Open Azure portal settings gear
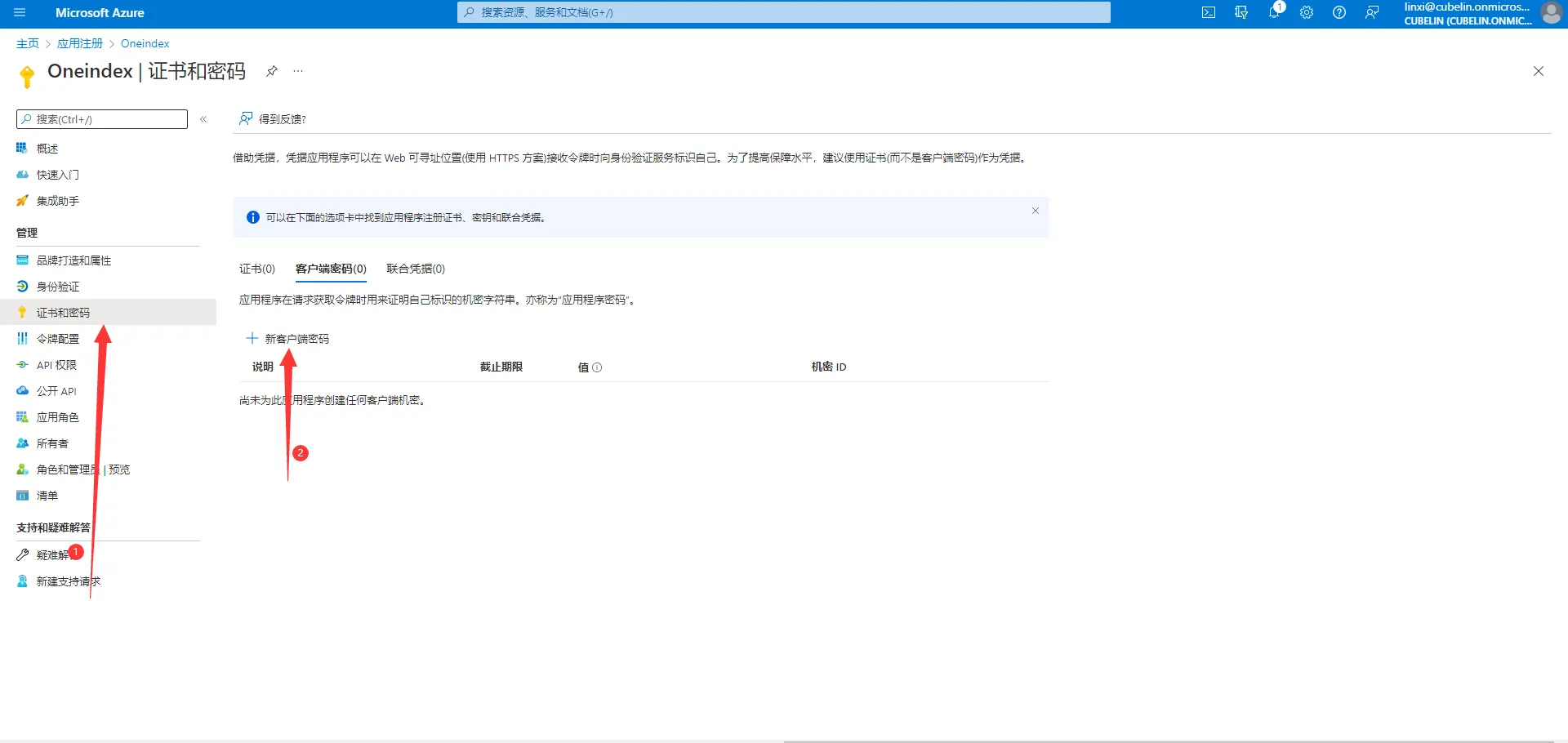 tap(1307, 12)
